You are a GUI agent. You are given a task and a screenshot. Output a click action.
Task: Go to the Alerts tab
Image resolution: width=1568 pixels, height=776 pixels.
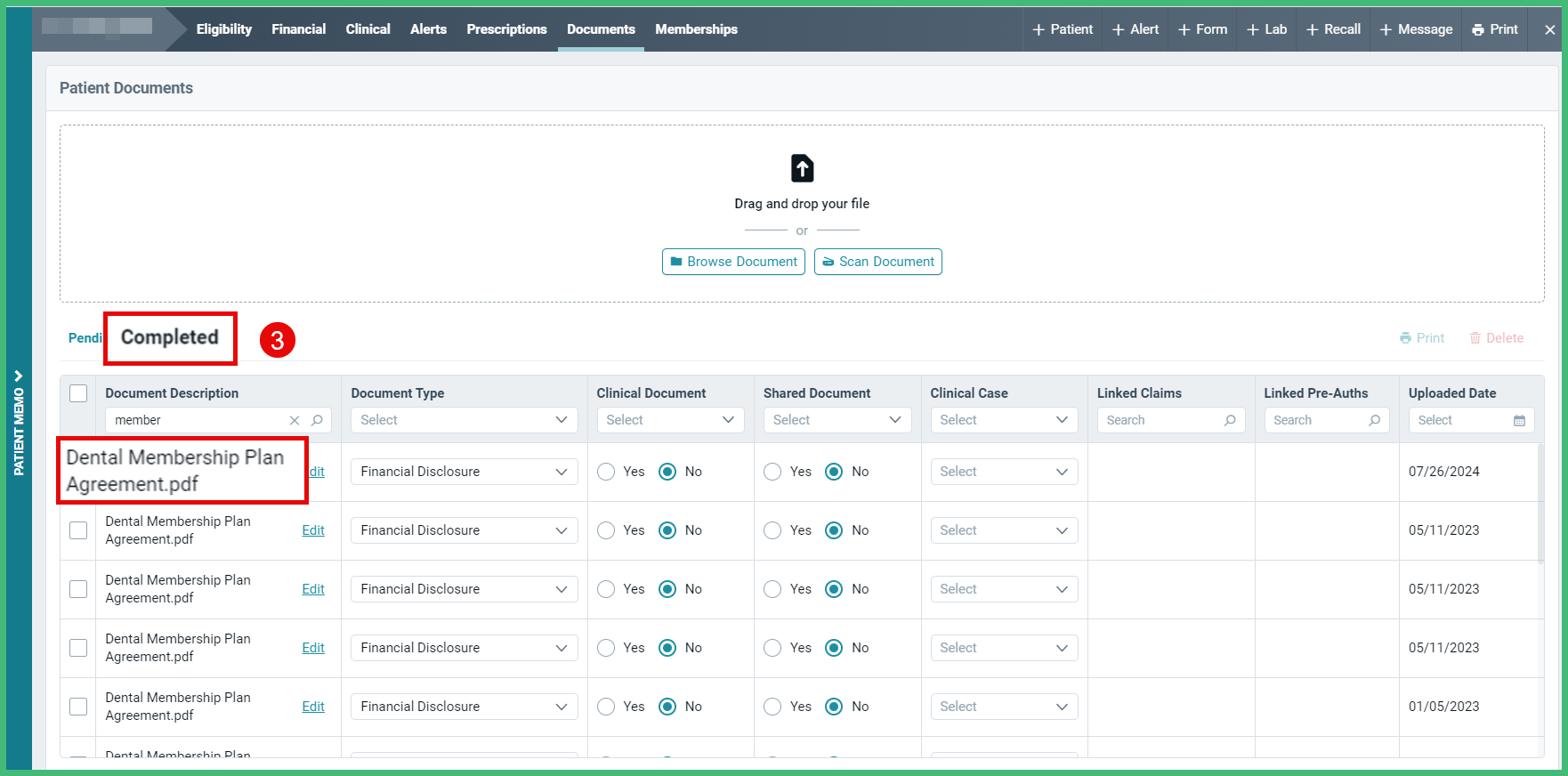click(429, 29)
